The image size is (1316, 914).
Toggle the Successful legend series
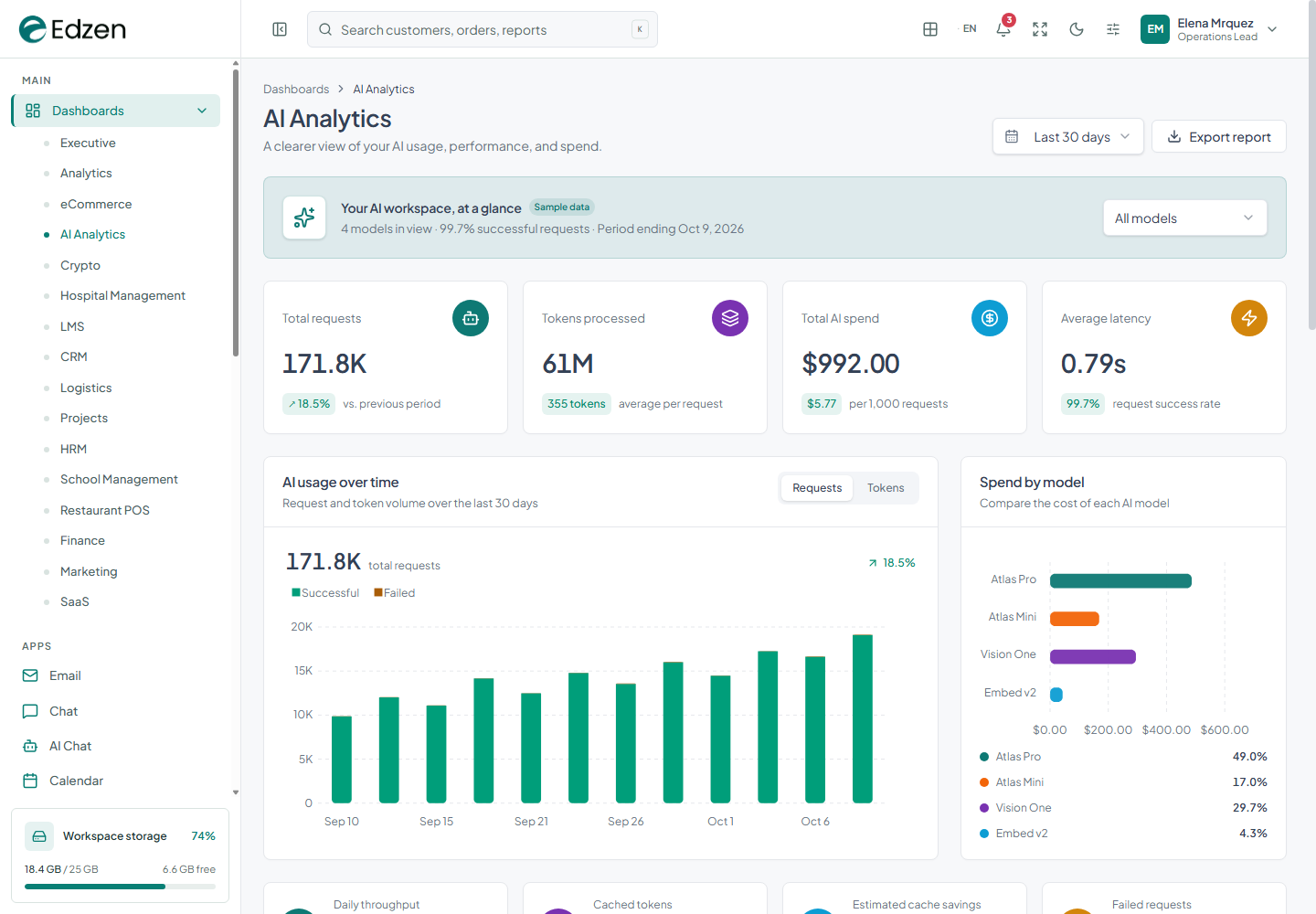[325, 593]
